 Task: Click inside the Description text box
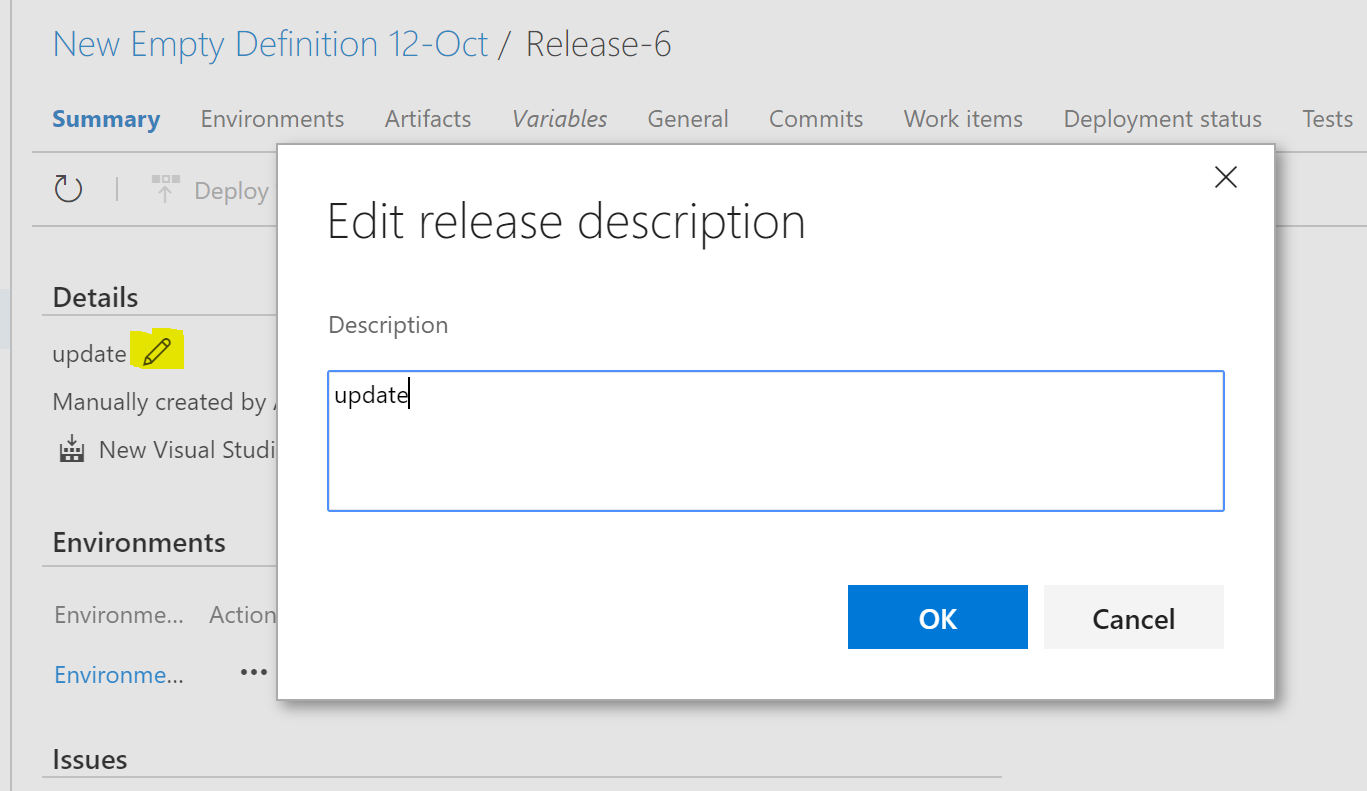(775, 440)
